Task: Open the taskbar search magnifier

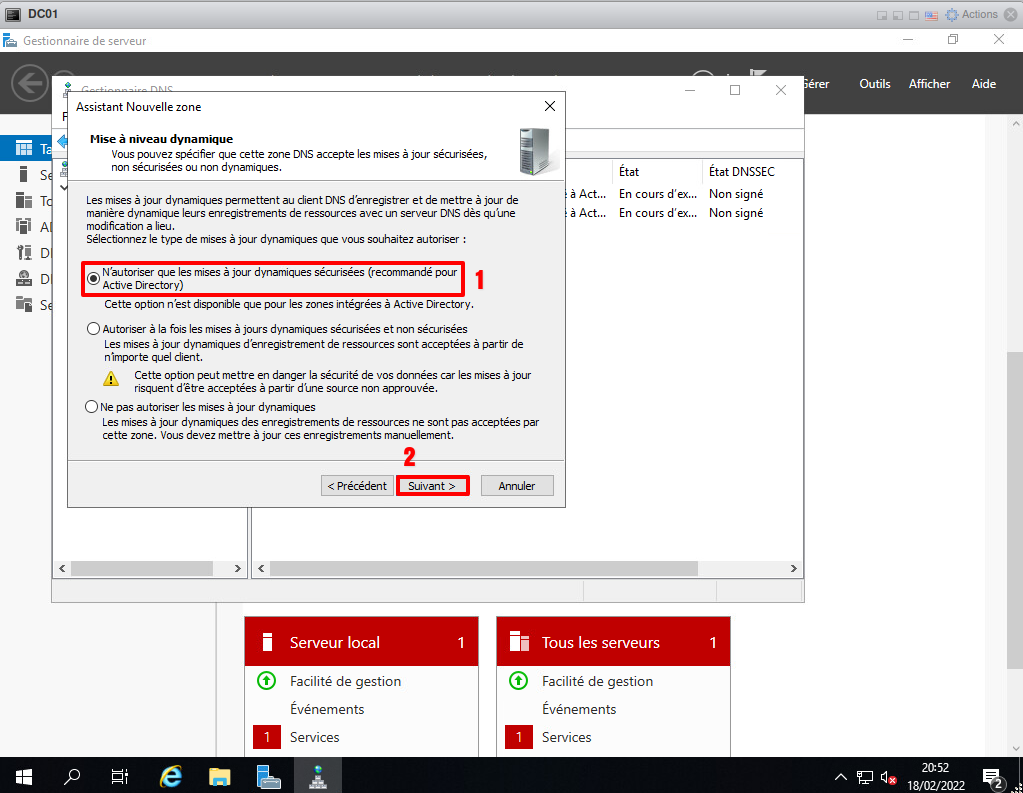Action: point(72,776)
